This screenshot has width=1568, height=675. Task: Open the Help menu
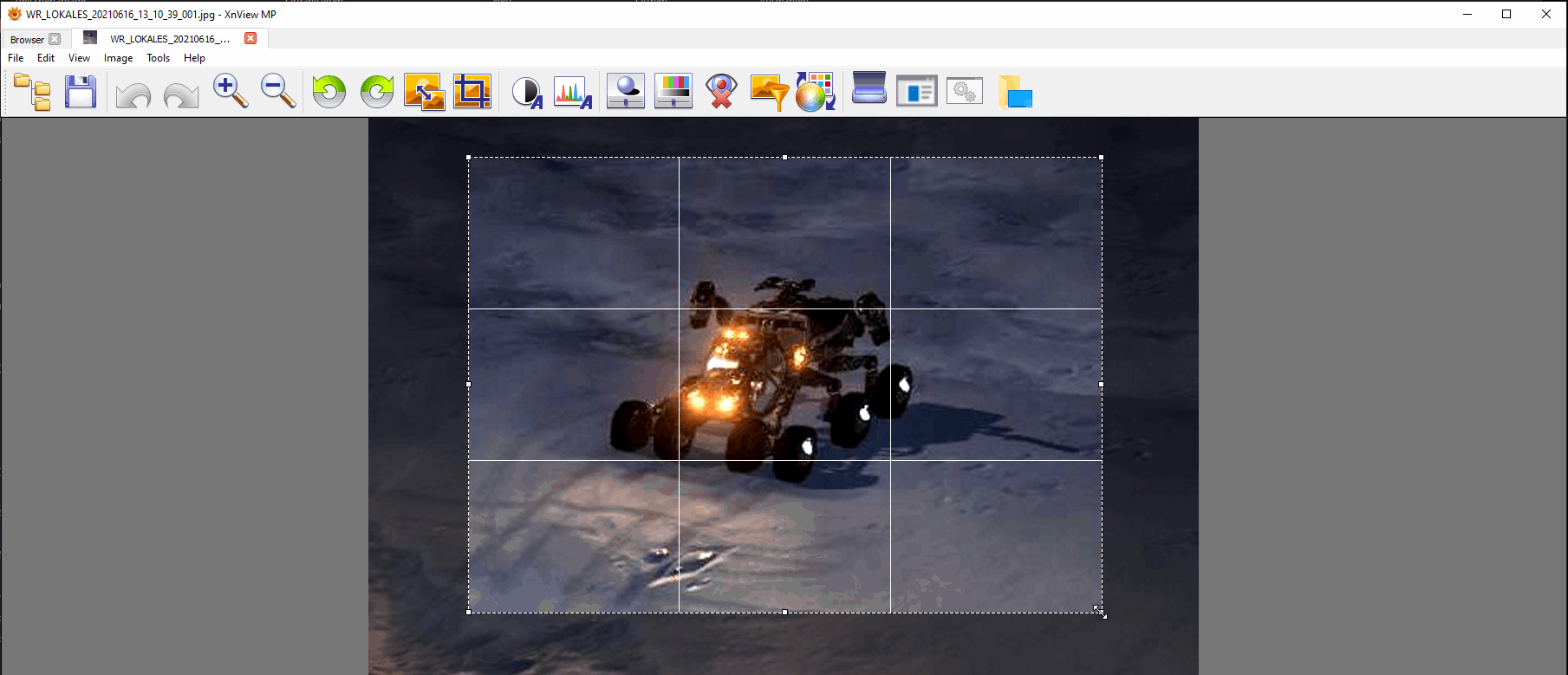click(x=194, y=58)
